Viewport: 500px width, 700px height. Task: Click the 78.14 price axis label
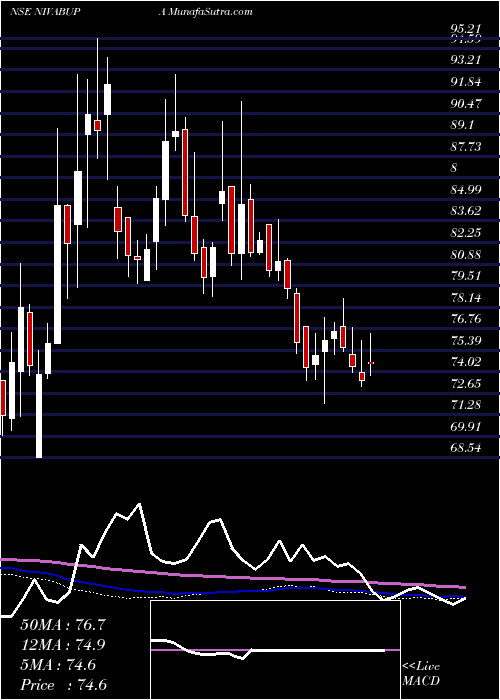(x=466, y=298)
